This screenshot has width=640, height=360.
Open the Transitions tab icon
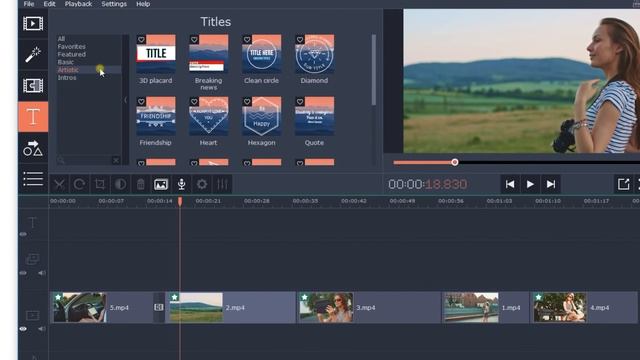pyautogui.click(x=33, y=86)
